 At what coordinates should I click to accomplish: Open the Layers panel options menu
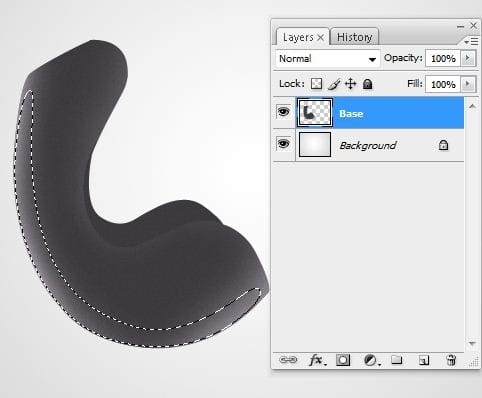point(471,42)
